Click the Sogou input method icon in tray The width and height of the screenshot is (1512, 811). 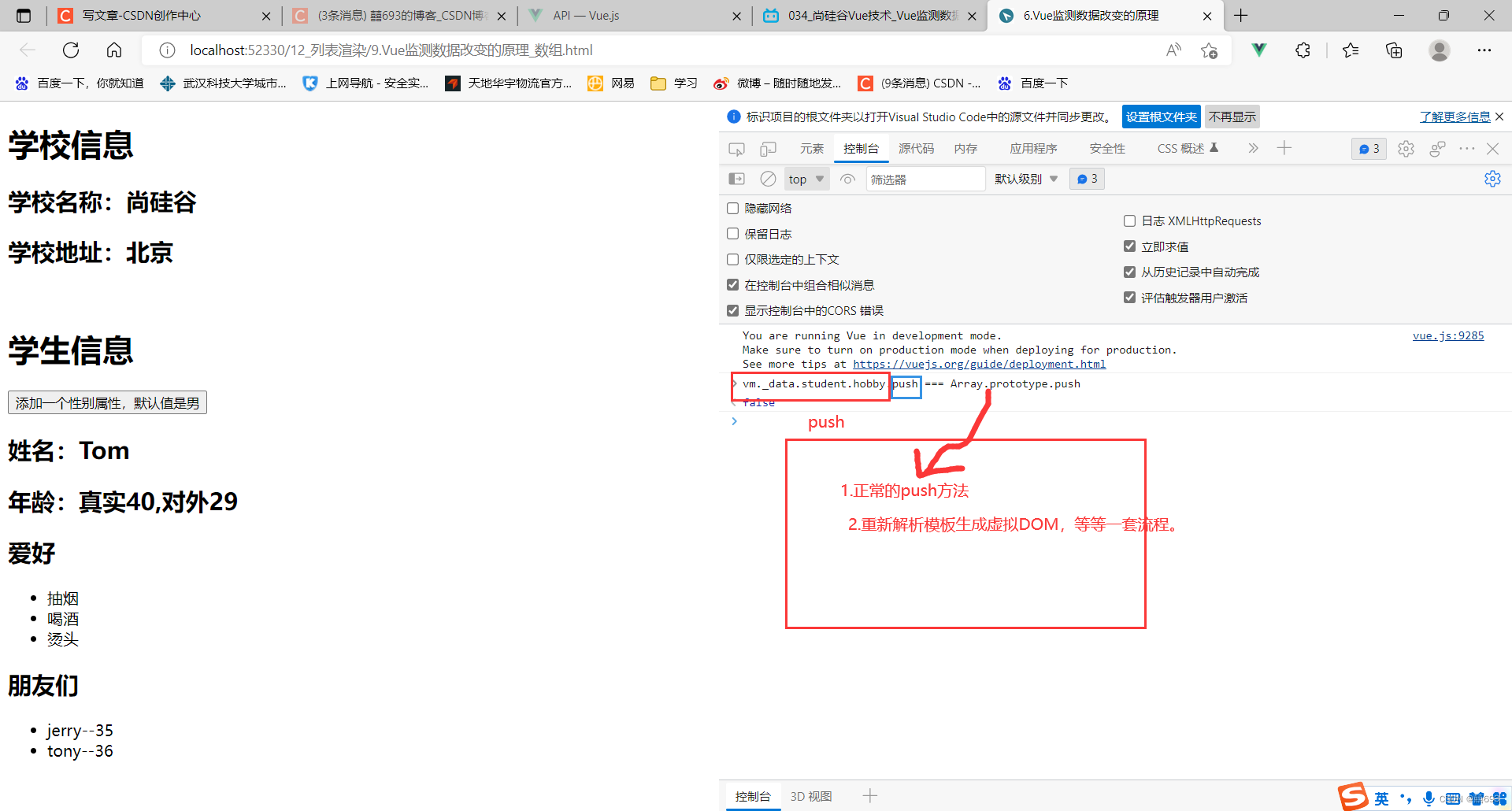1353,797
